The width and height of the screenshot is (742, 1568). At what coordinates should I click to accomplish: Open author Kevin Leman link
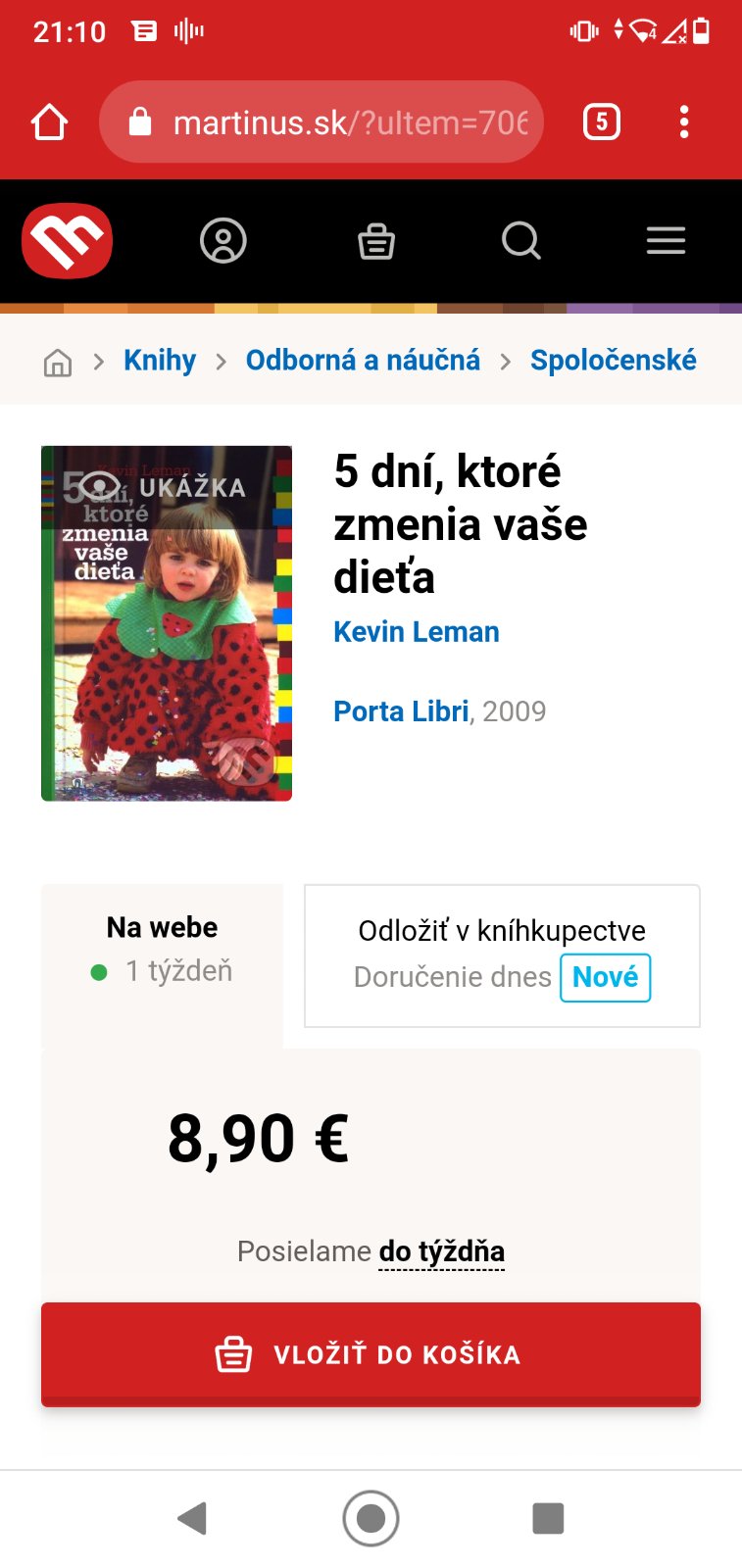pyautogui.click(x=417, y=632)
